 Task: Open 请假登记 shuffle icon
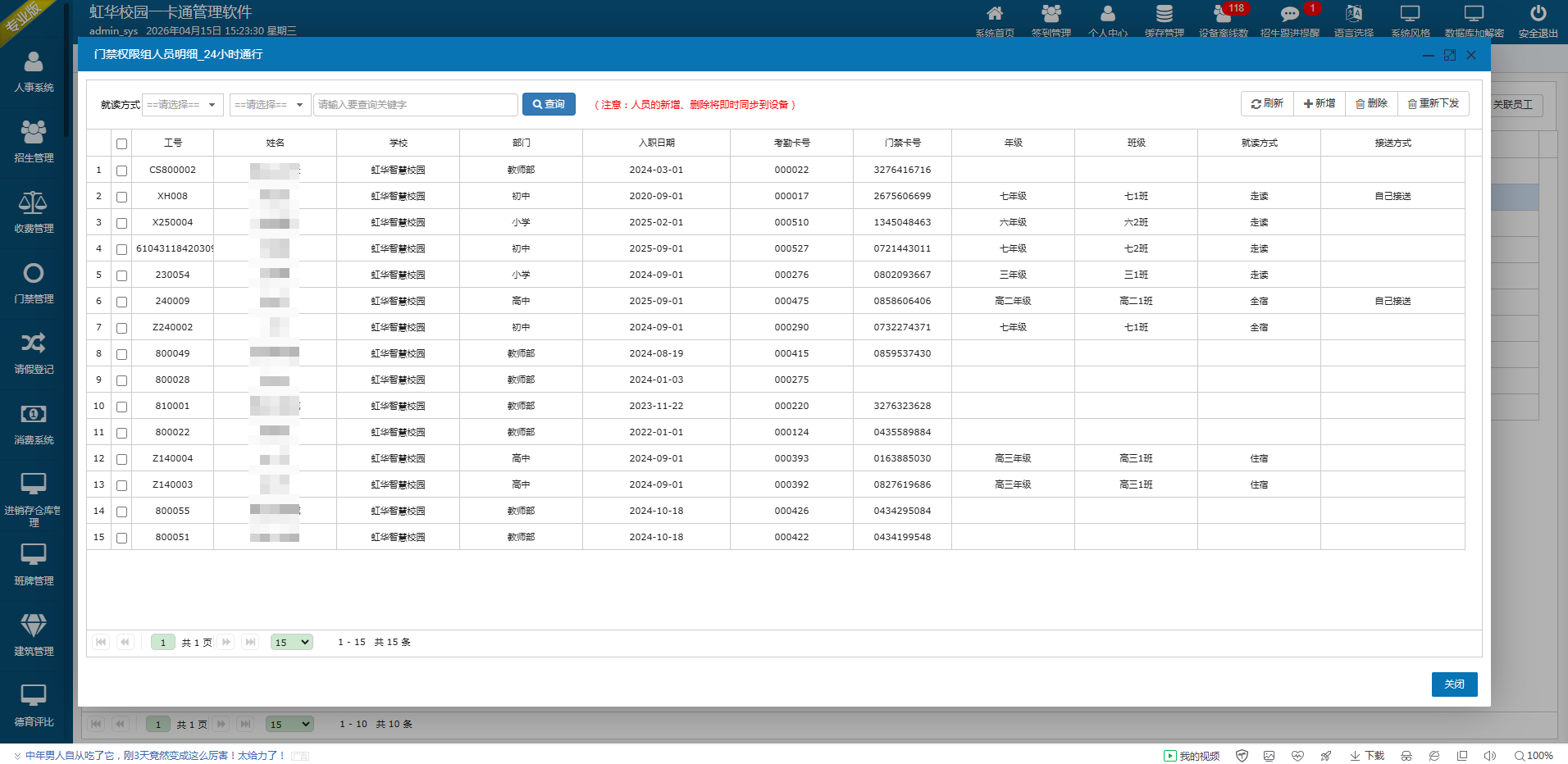[x=34, y=343]
